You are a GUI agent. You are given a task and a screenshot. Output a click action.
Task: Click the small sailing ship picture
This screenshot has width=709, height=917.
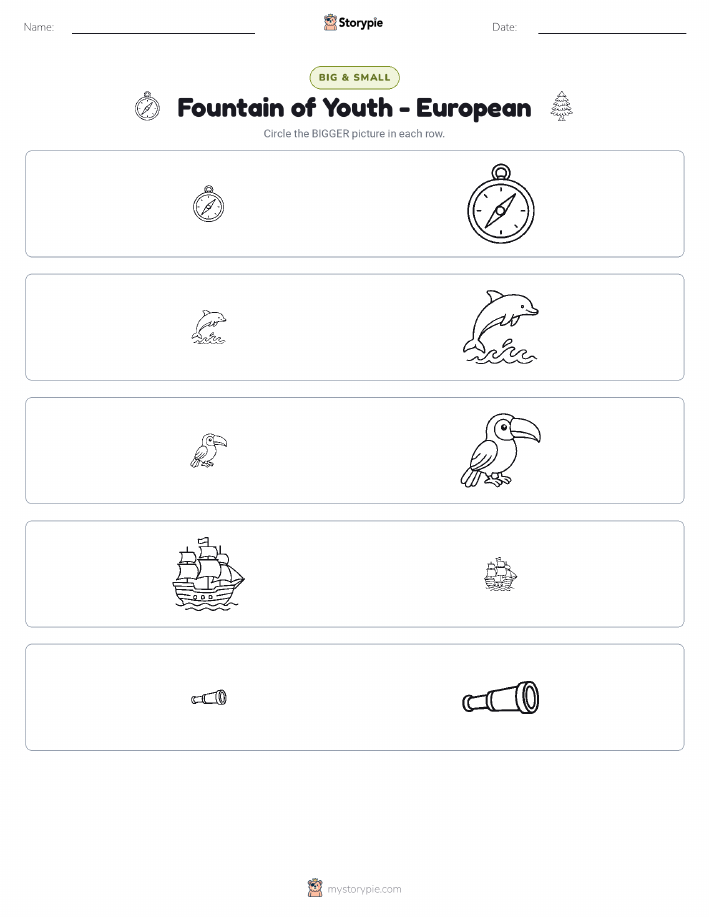click(x=501, y=574)
